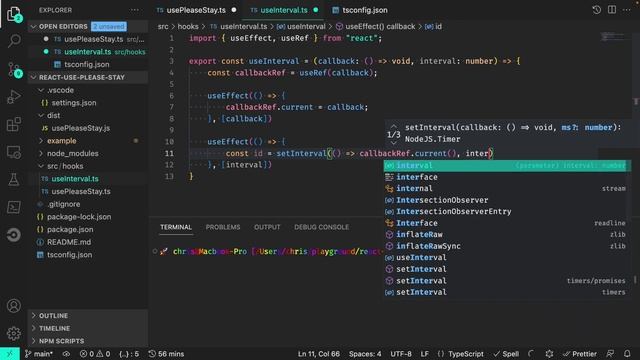Image resolution: width=640 pixels, height=360 pixels.
Task: Click the Prettier status item
Action: click(x=580, y=354)
